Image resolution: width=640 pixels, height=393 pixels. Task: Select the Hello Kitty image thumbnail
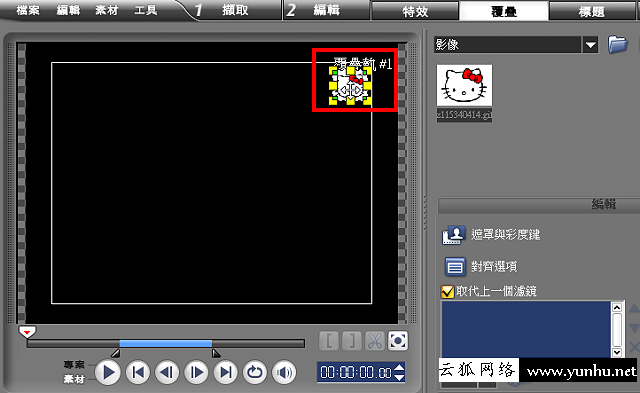(464, 85)
